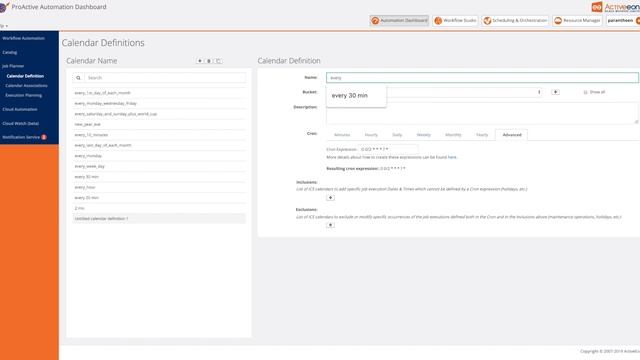Select every 20 min calendar row
The width and height of the screenshot is (640, 360).
159,198
